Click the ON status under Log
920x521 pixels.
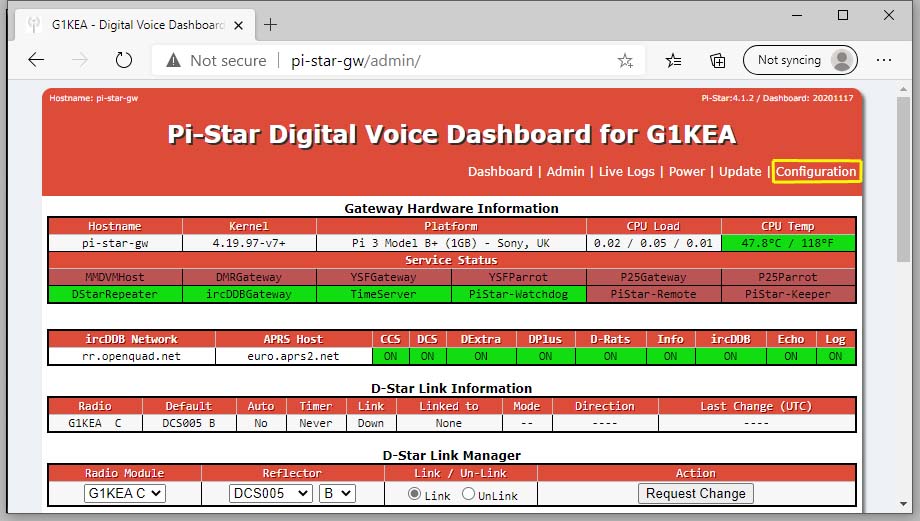(836, 356)
